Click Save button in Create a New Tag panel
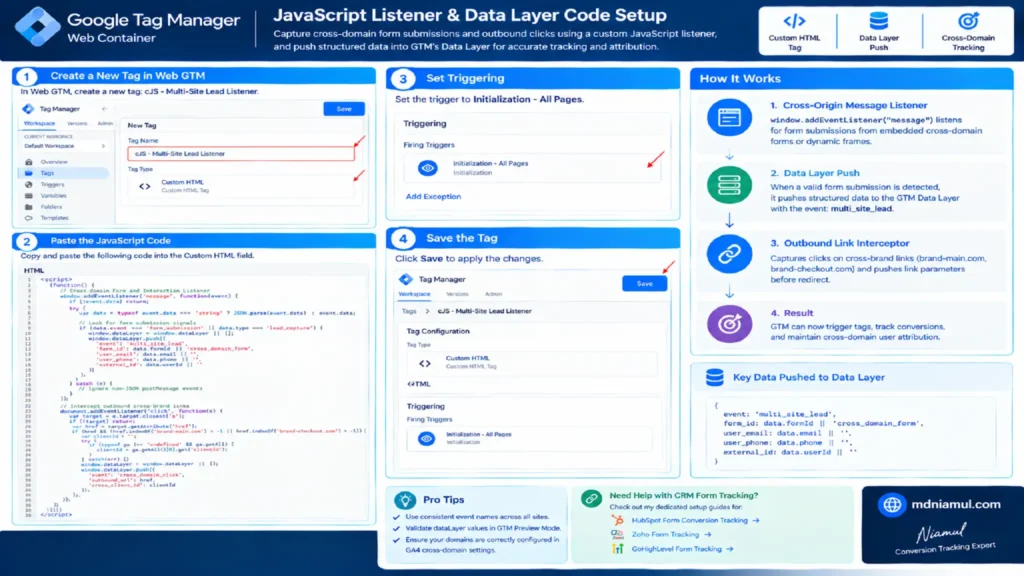The image size is (1024, 576). 344,109
